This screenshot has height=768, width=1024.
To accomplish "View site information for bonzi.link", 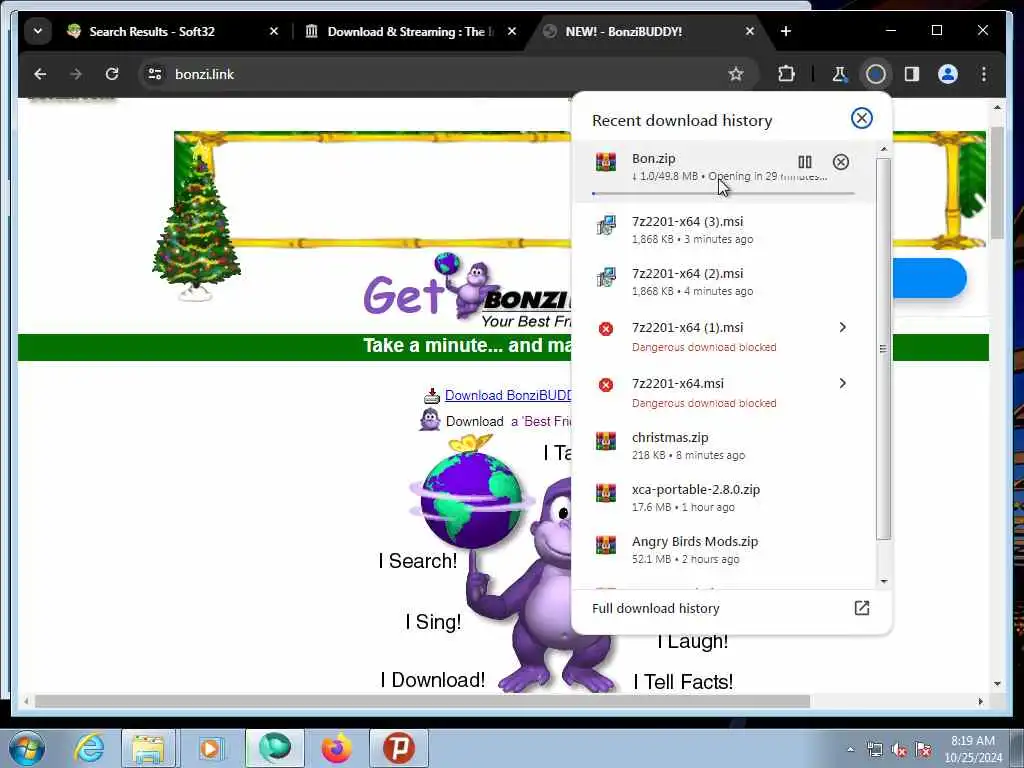I will click(x=155, y=74).
